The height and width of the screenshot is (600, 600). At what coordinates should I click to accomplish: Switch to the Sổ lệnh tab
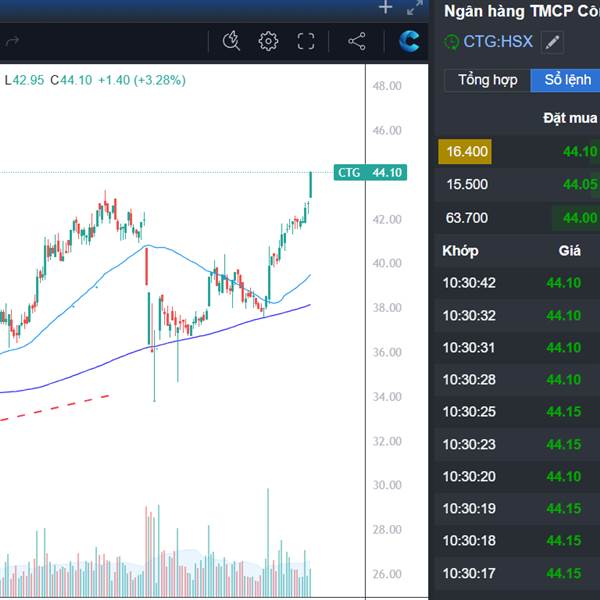pyautogui.click(x=566, y=80)
